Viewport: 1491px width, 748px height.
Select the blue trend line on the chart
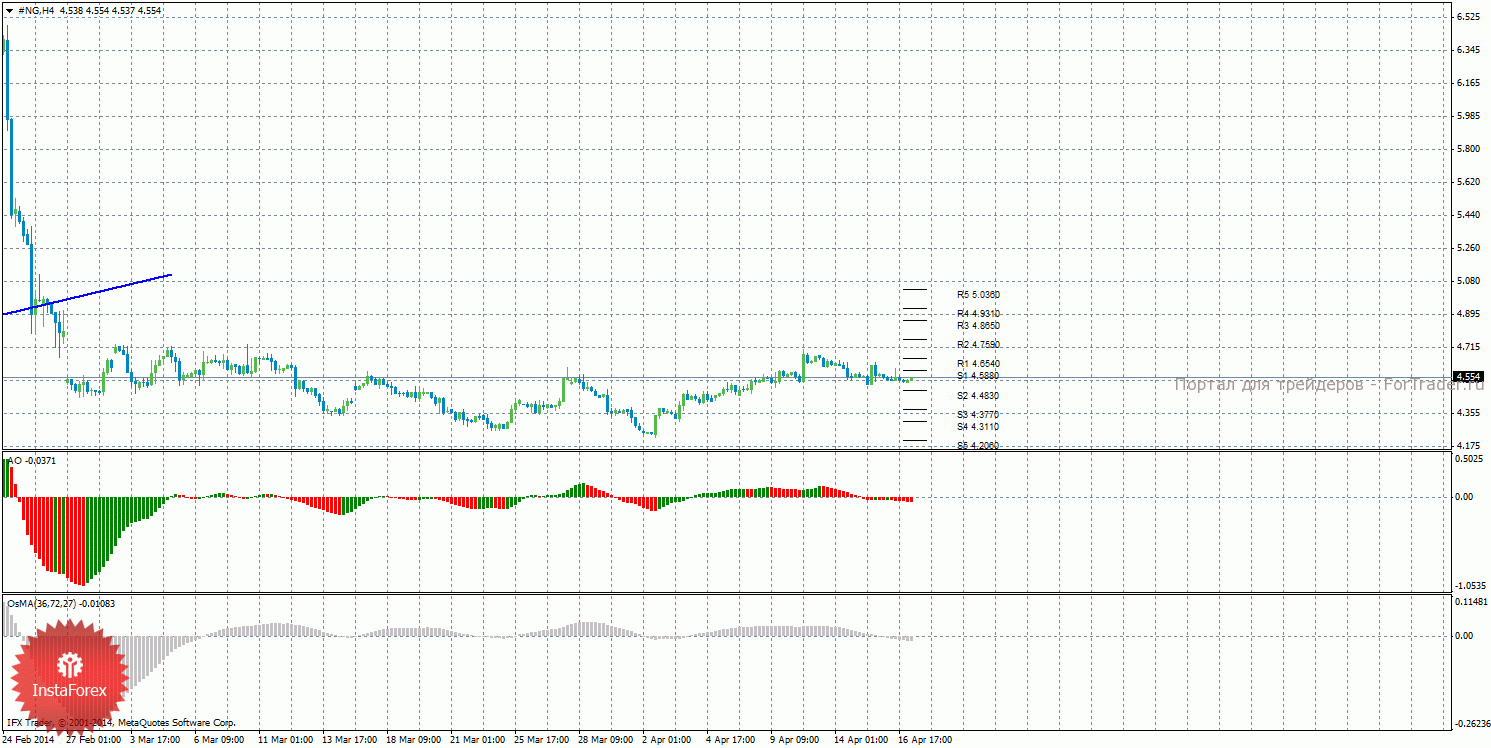[x=87, y=294]
